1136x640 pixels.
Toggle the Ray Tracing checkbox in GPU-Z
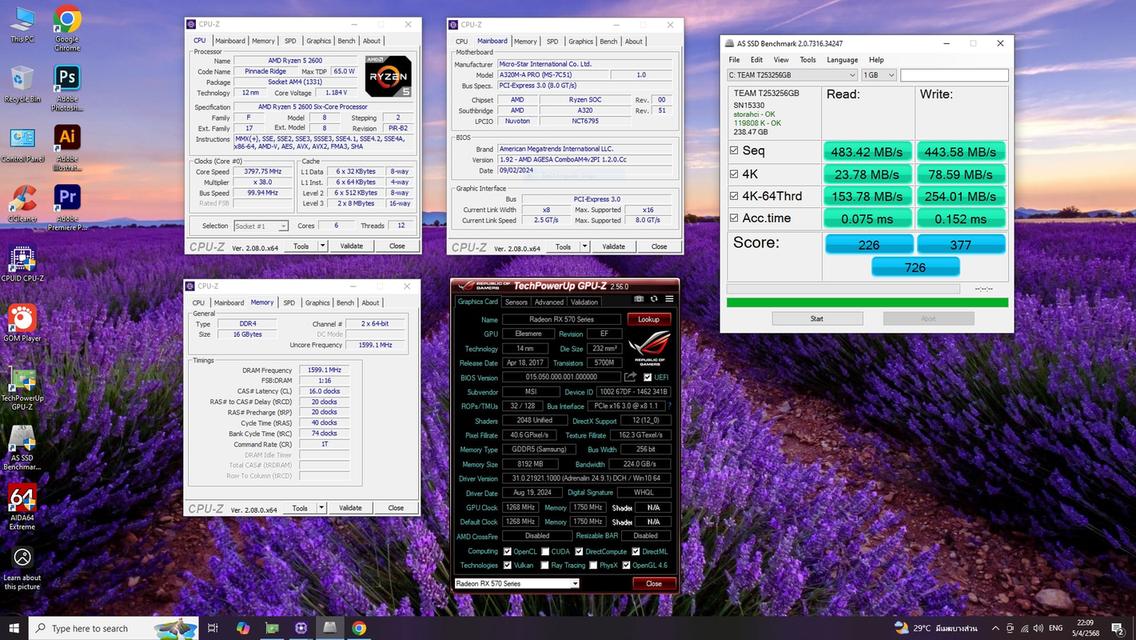pos(545,565)
